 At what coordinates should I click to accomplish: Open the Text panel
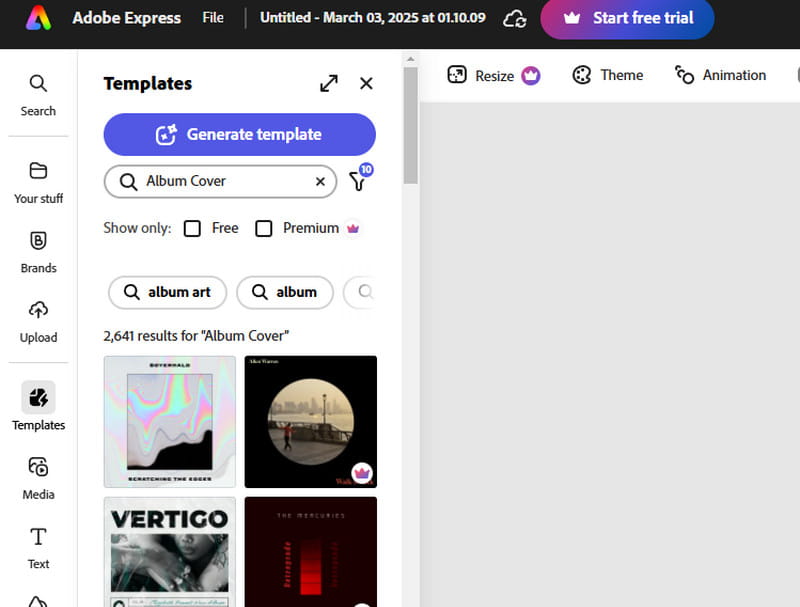tap(38, 548)
